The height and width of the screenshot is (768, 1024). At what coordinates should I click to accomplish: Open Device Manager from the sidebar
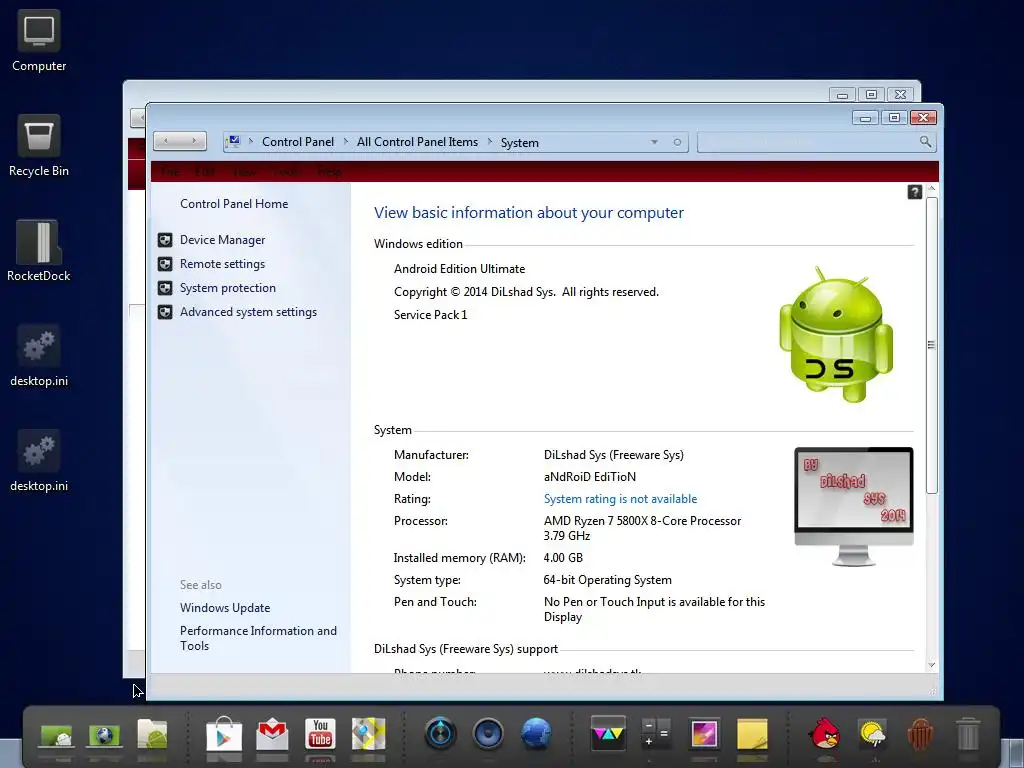pyautogui.click(x=222, y=240)
